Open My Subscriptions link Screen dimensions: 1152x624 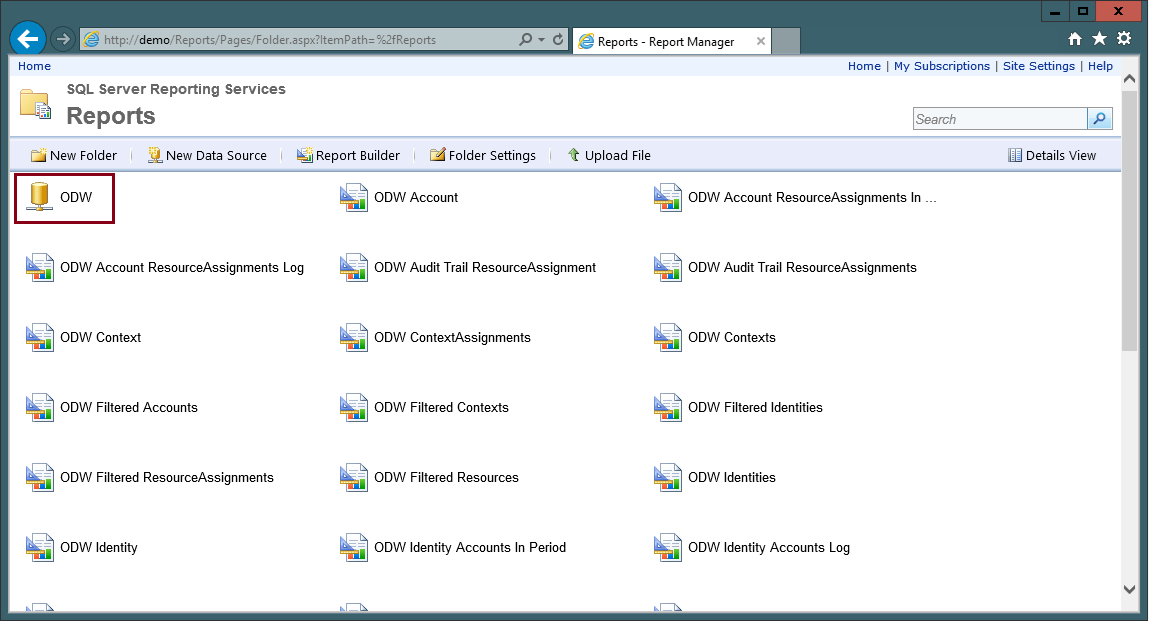(x=942, y=66)
